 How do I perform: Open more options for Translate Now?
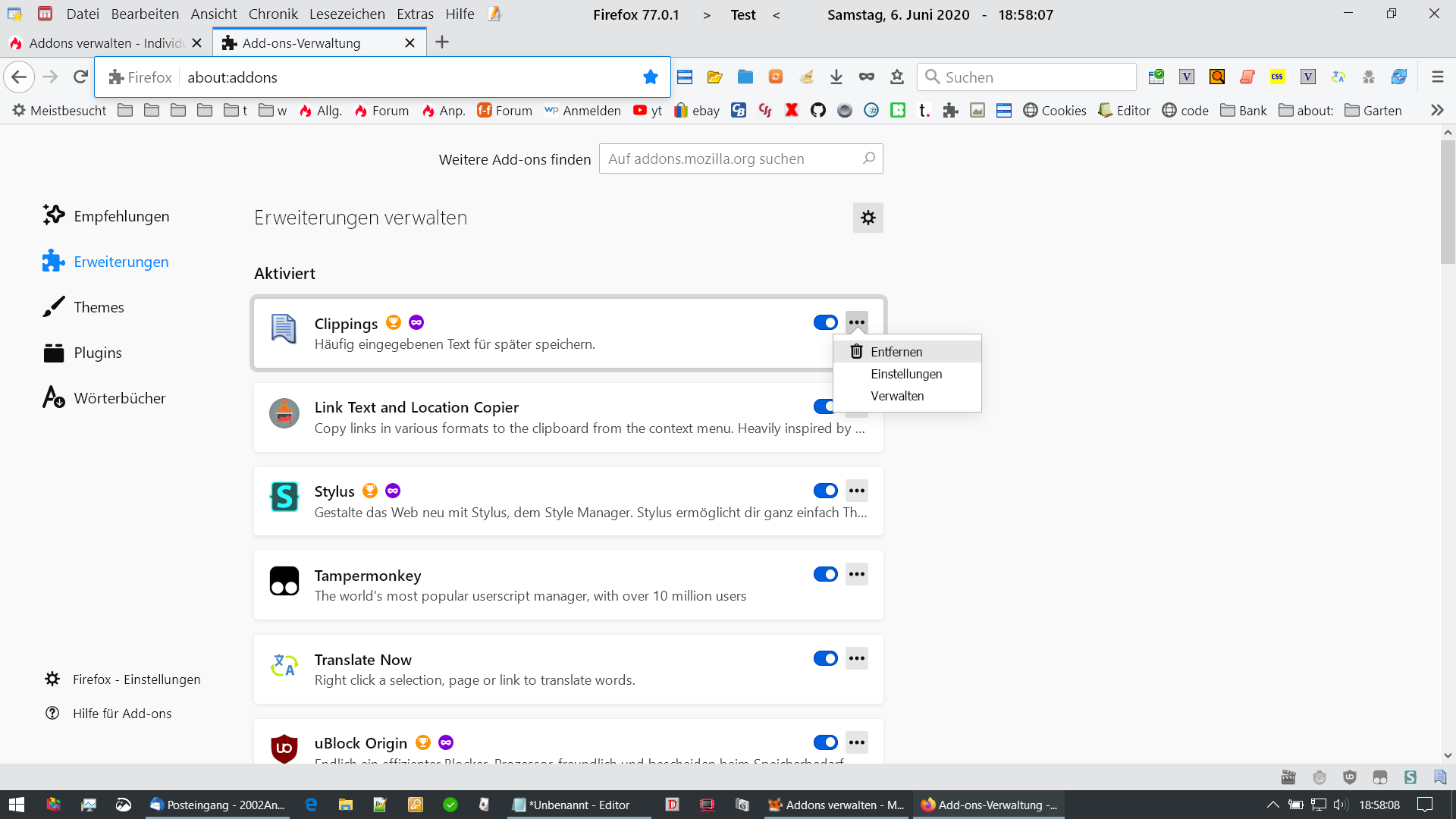(856, 658)
